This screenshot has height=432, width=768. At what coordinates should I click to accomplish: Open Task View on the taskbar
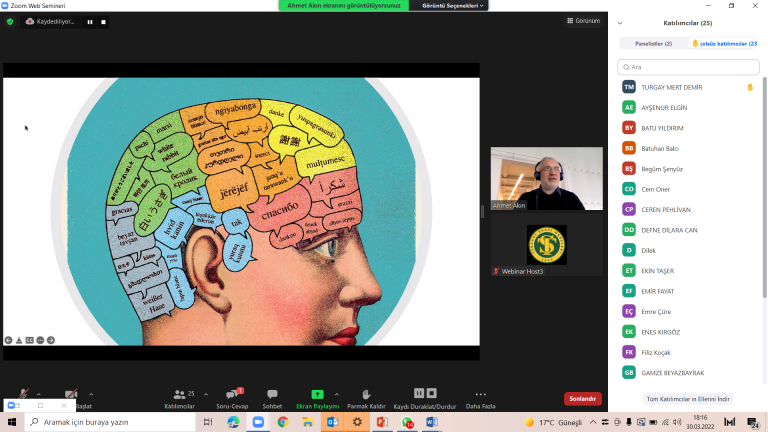pyautogui.click(x=208, y=422)
